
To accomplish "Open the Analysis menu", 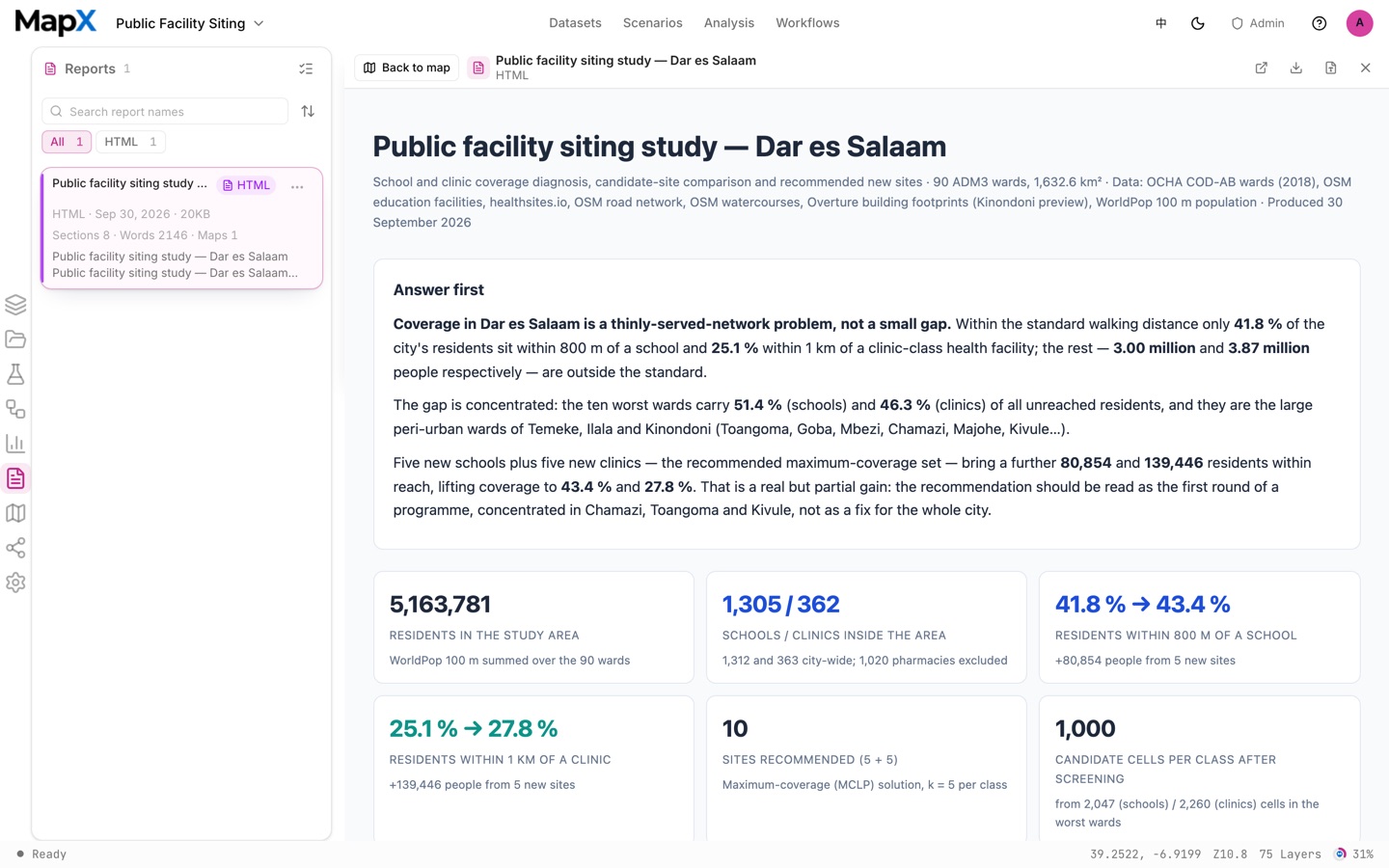I will click(729, 23).
